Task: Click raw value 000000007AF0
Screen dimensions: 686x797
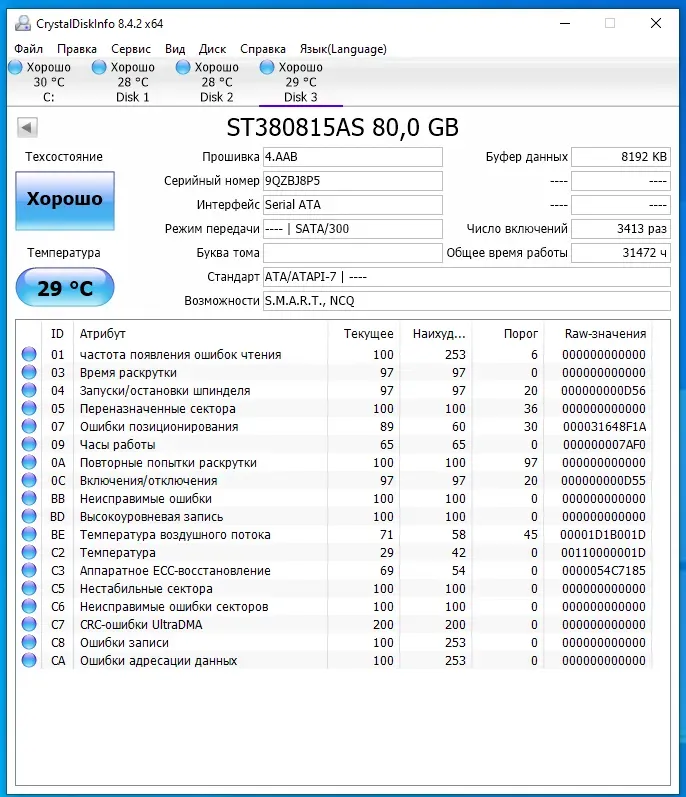Action: coord(604,445)
